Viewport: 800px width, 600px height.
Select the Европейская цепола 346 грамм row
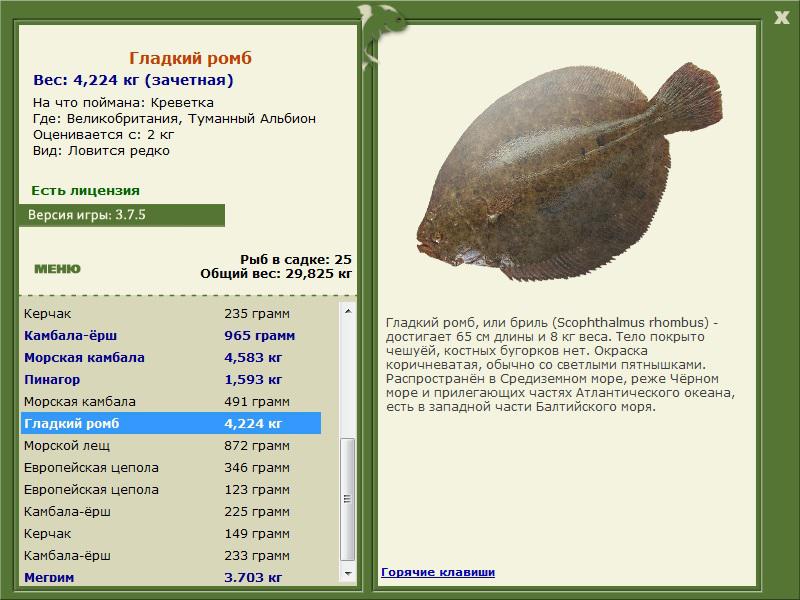click(171, 467)
